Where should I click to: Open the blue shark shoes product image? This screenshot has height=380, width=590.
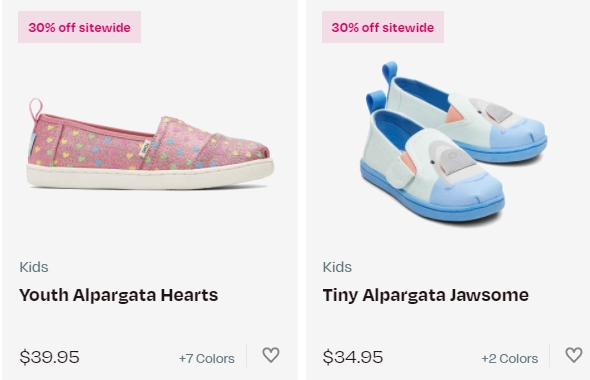coord(453,143)
